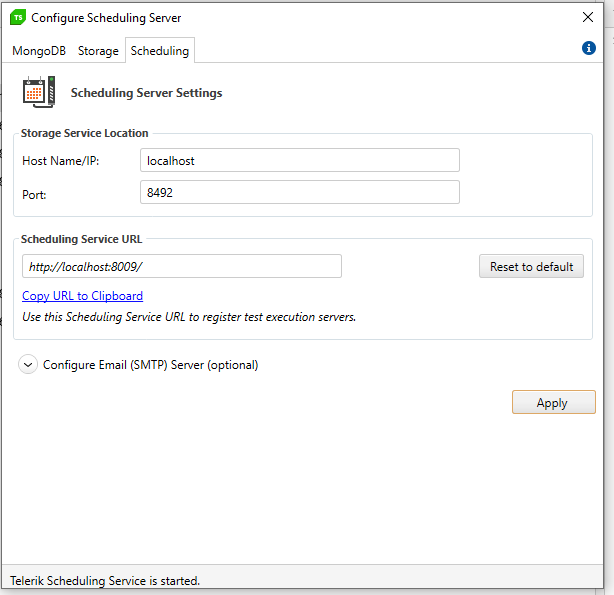The height and width of the screenshot is (595, 614).
Task: Click the Configure Scheduling Server window title
Action: [x=106, y=18]
